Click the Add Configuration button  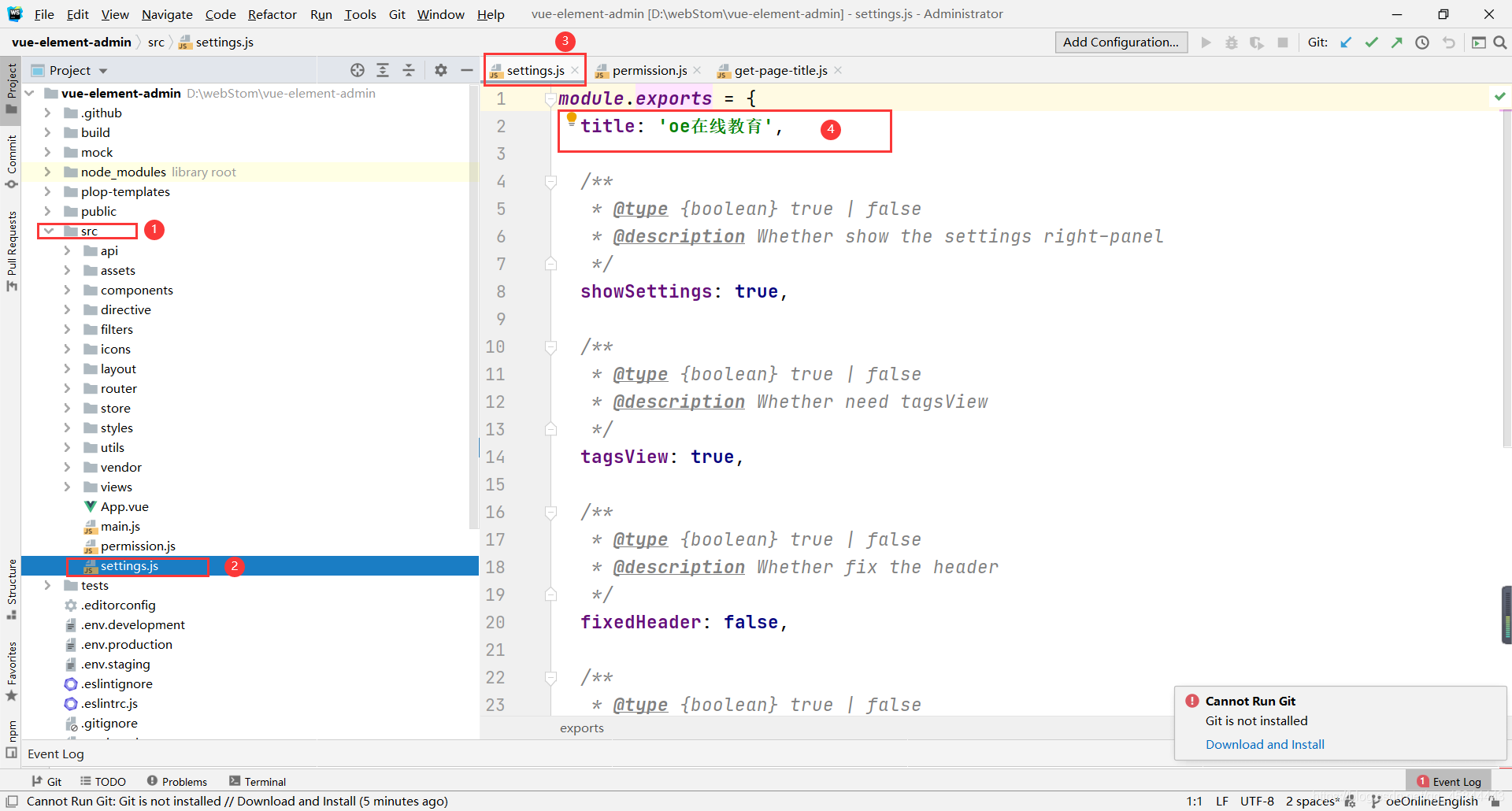1121,43
